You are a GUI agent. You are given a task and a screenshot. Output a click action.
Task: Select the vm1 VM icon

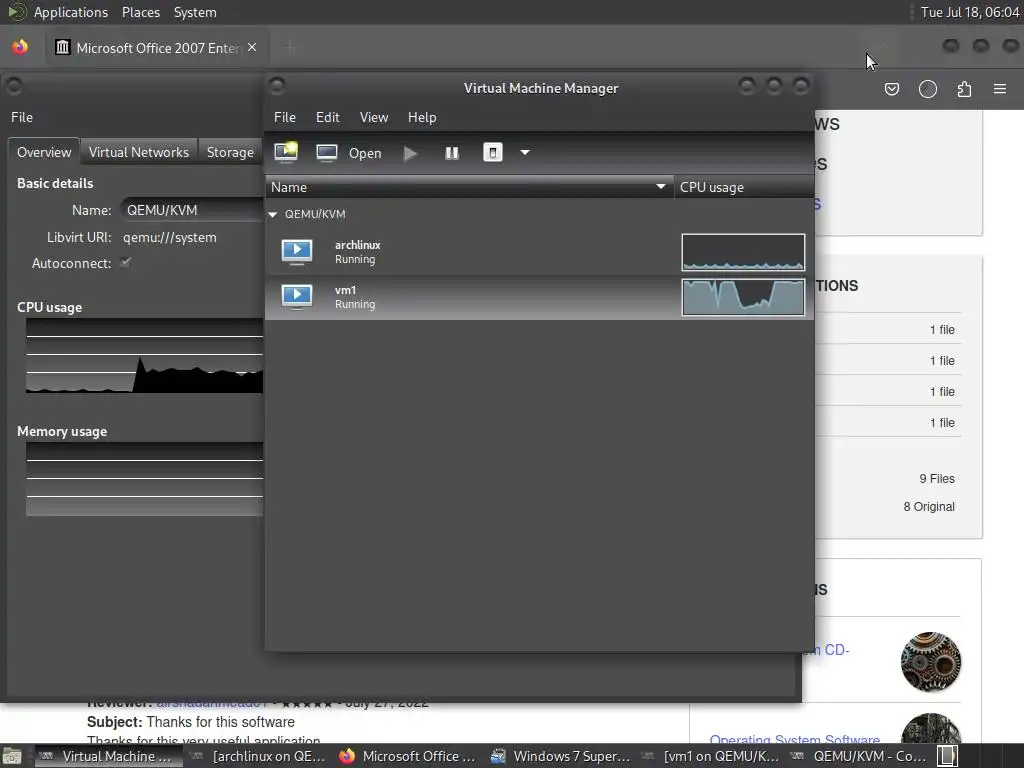(296, 297)
